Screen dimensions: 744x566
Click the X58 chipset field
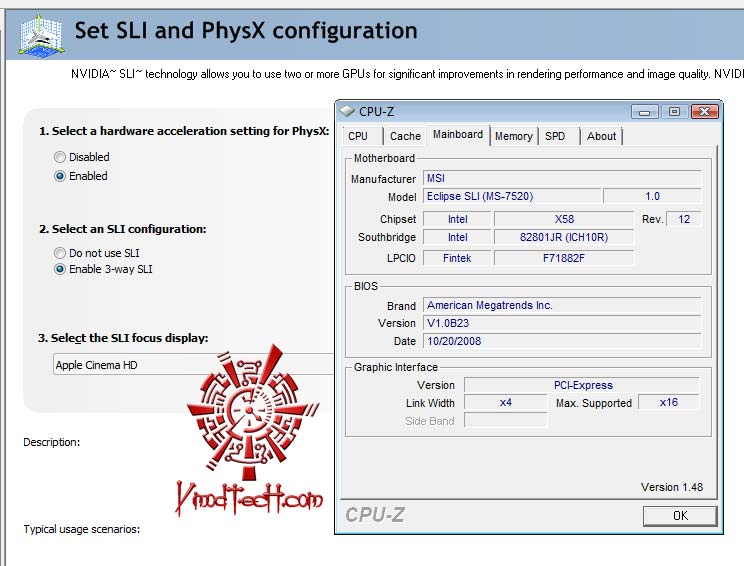point(564,219)
